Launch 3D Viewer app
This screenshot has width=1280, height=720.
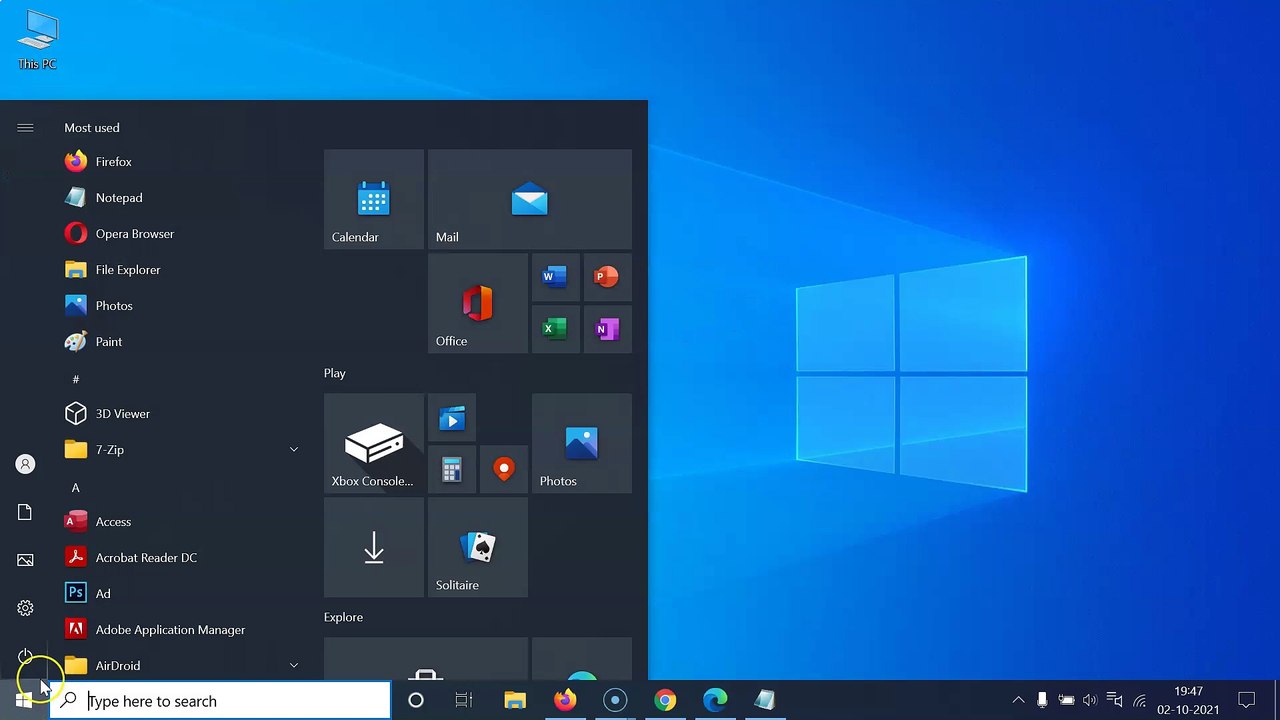(x=180, y=414)
